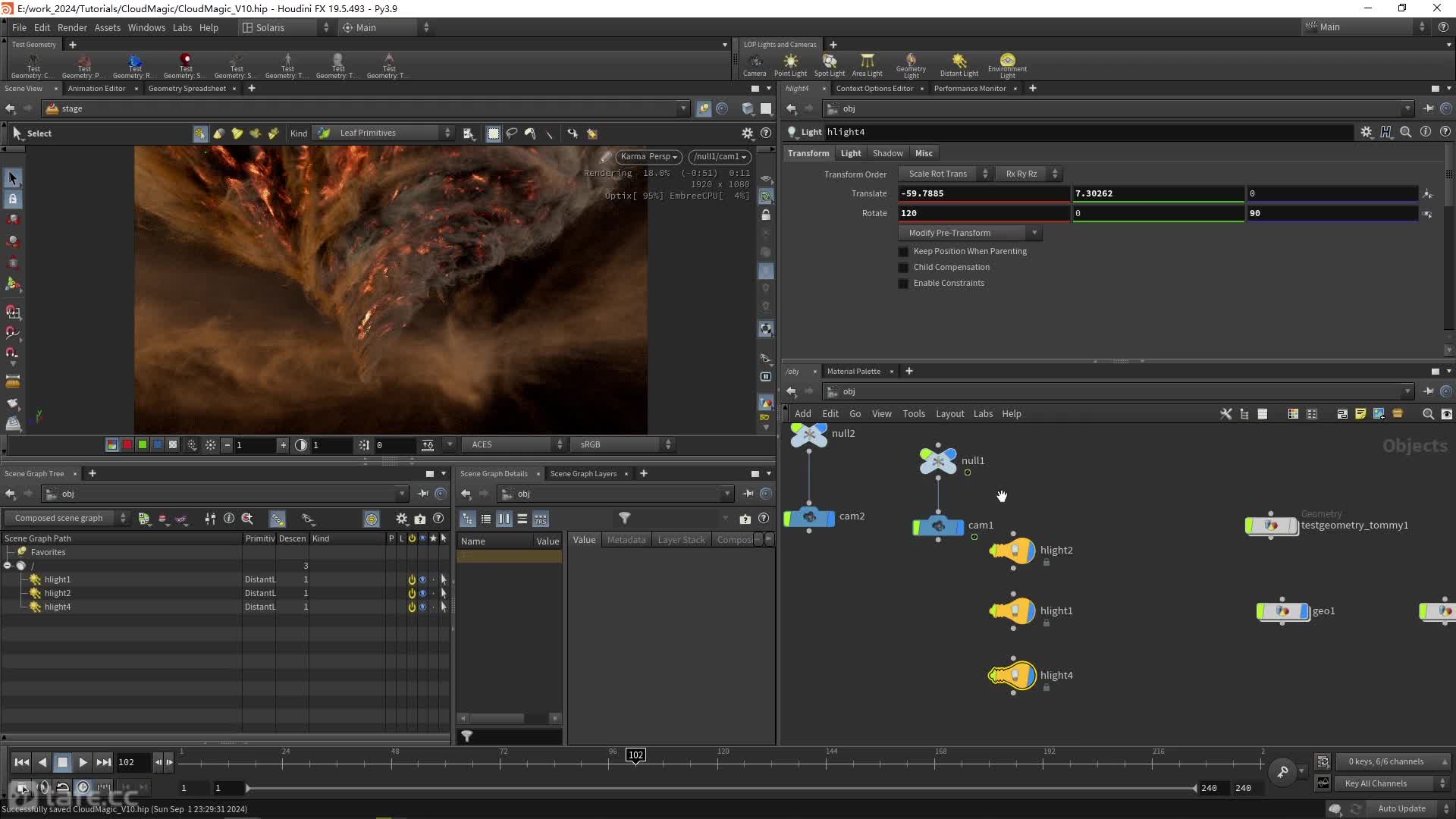Open the /null1/cam1 camera menu
Image resolution: width=1456 pixels, height=819 pixels.
coord(720,157)
